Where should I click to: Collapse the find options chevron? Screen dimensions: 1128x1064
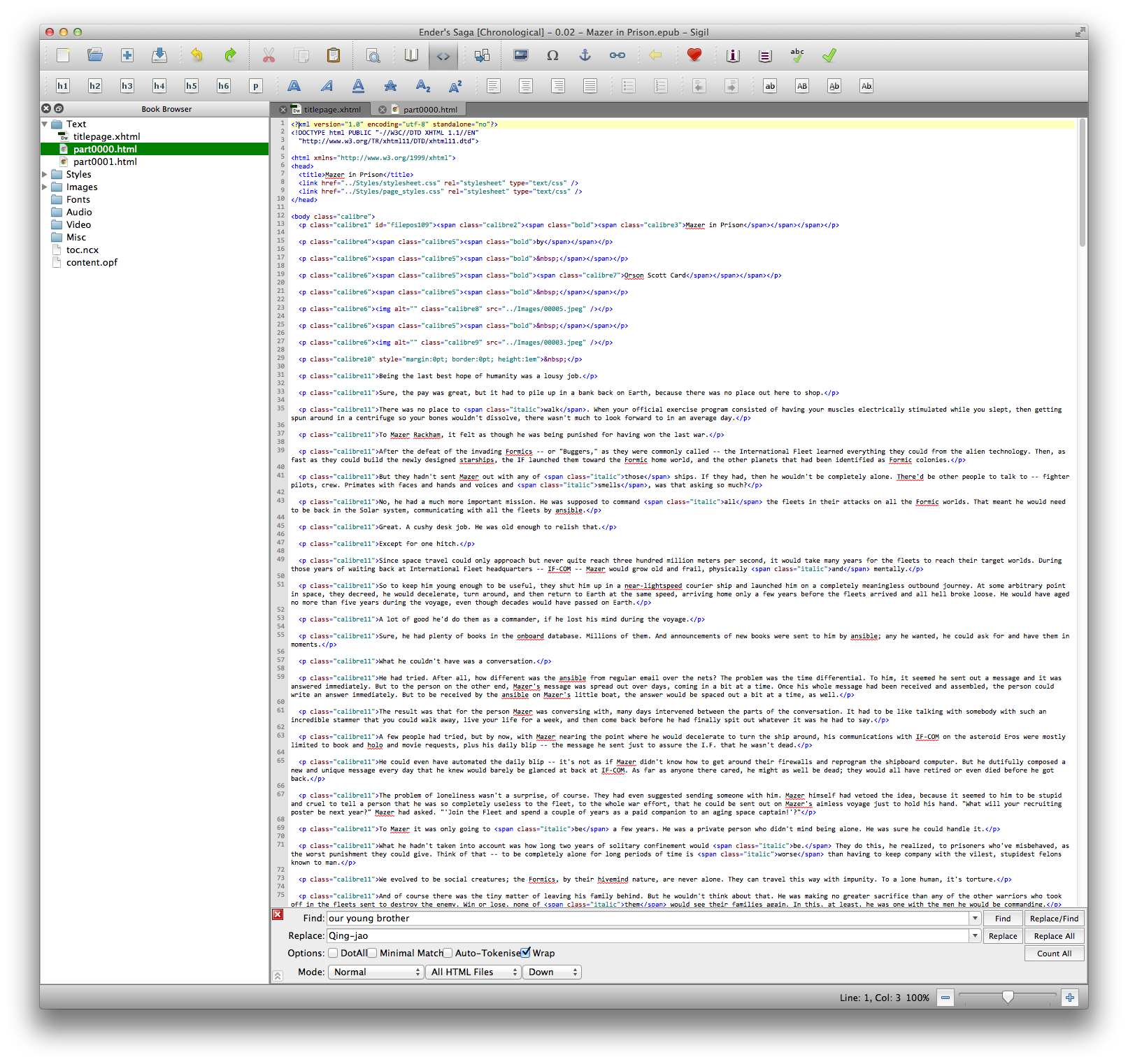point(278,976)
